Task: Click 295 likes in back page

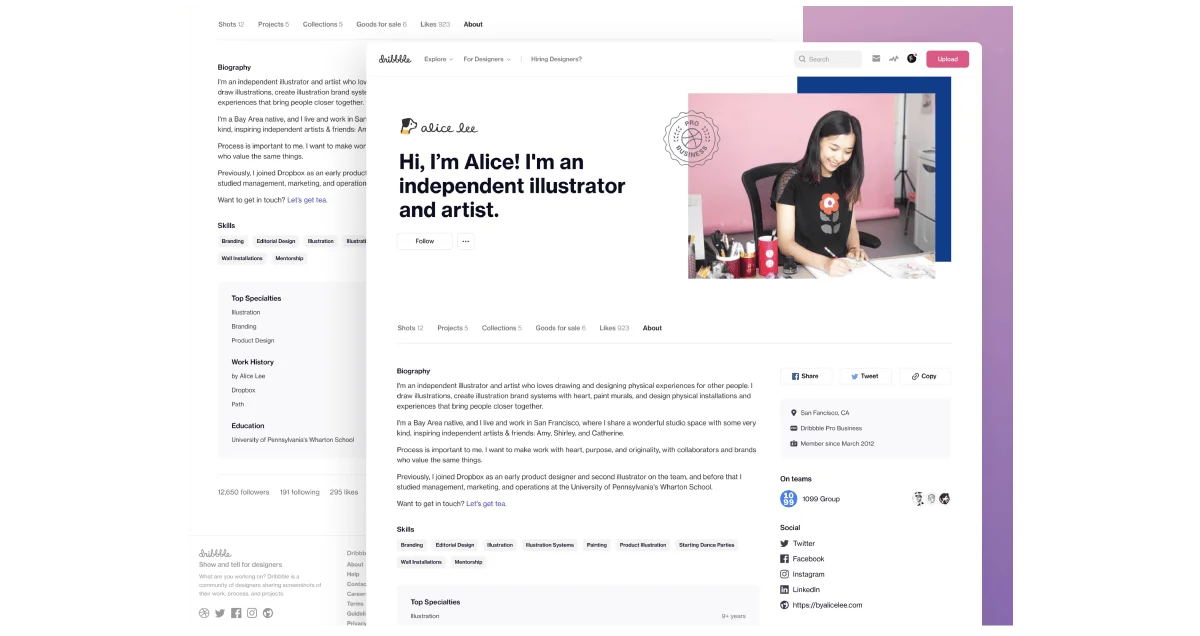Action: (x=344, y=492)
